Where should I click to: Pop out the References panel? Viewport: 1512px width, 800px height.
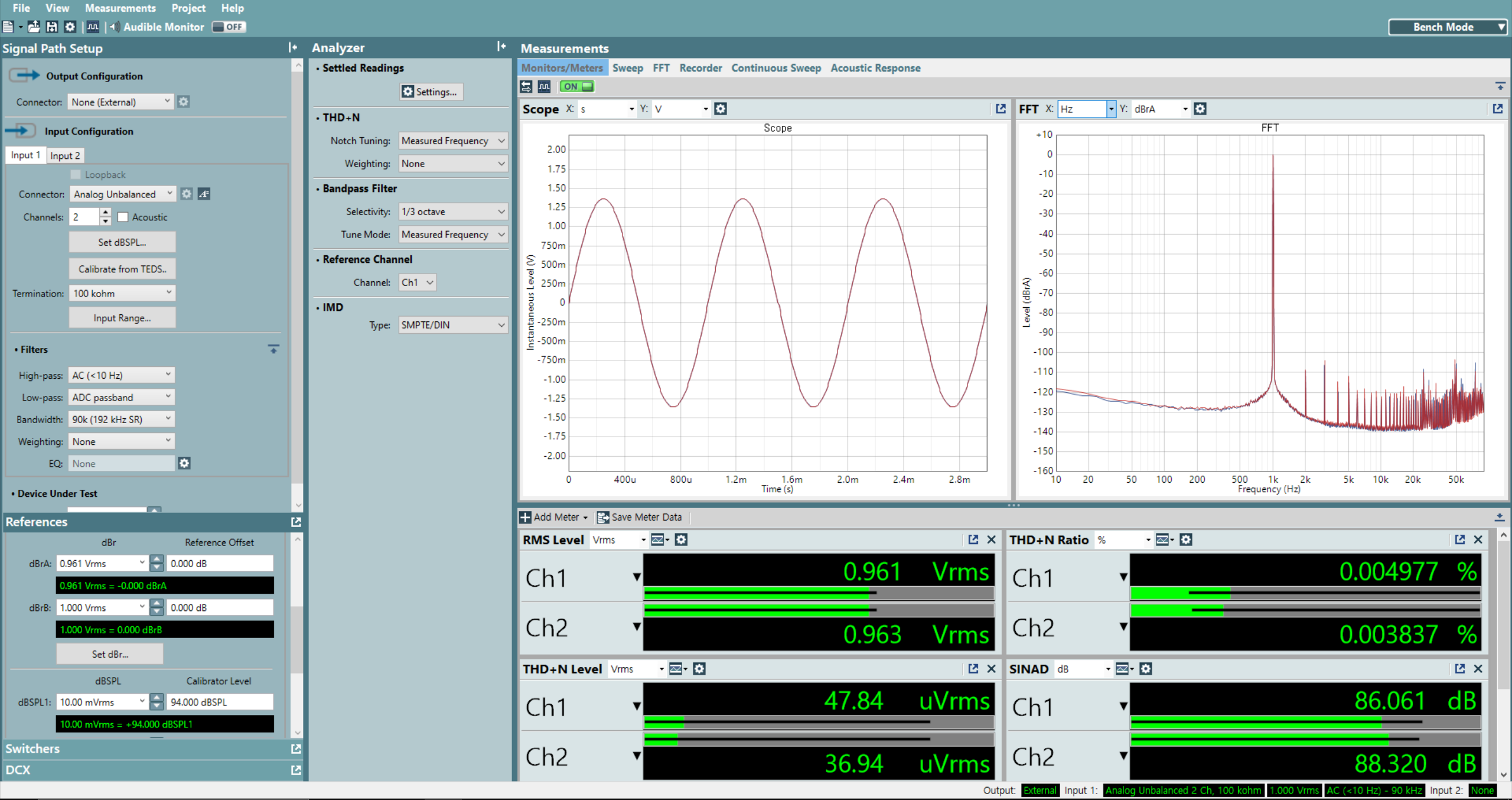296,522
